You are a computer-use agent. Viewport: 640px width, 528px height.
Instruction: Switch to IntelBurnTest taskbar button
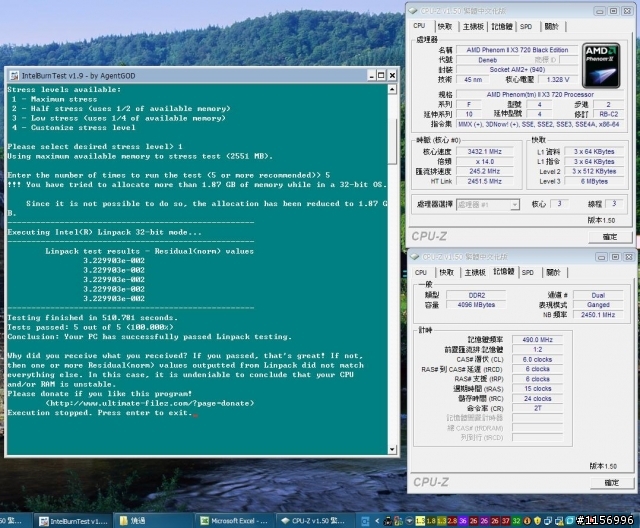click(73, 521)
